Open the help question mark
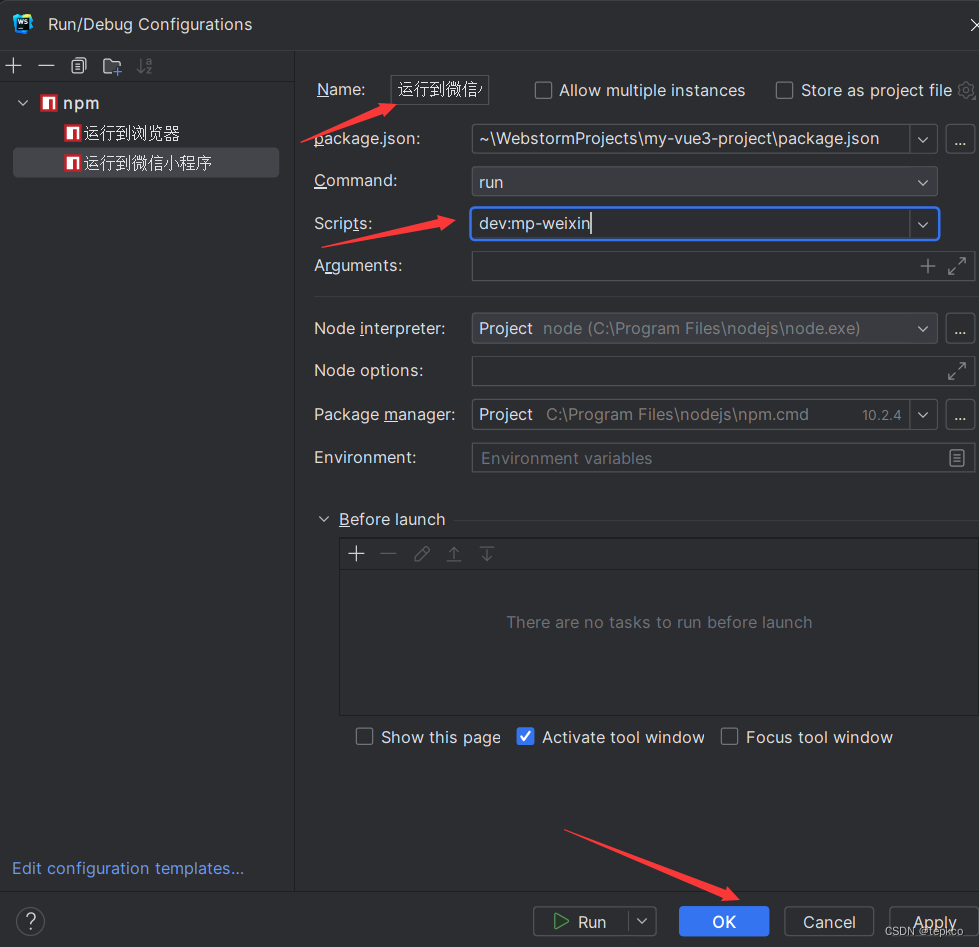Image resolution: width=979 pixels, height=947 pixels. [x=31, y=921]
